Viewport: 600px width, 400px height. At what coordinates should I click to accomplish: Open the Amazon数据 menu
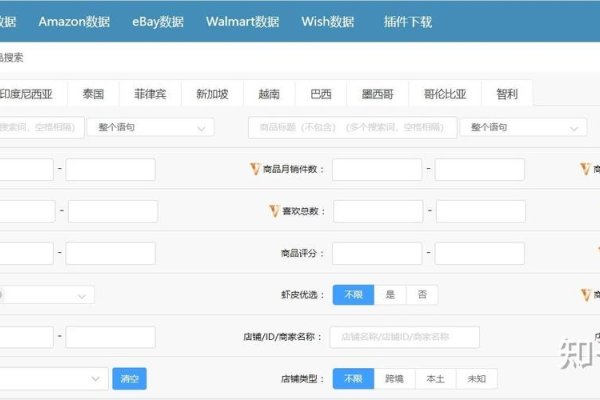[74, 21]
